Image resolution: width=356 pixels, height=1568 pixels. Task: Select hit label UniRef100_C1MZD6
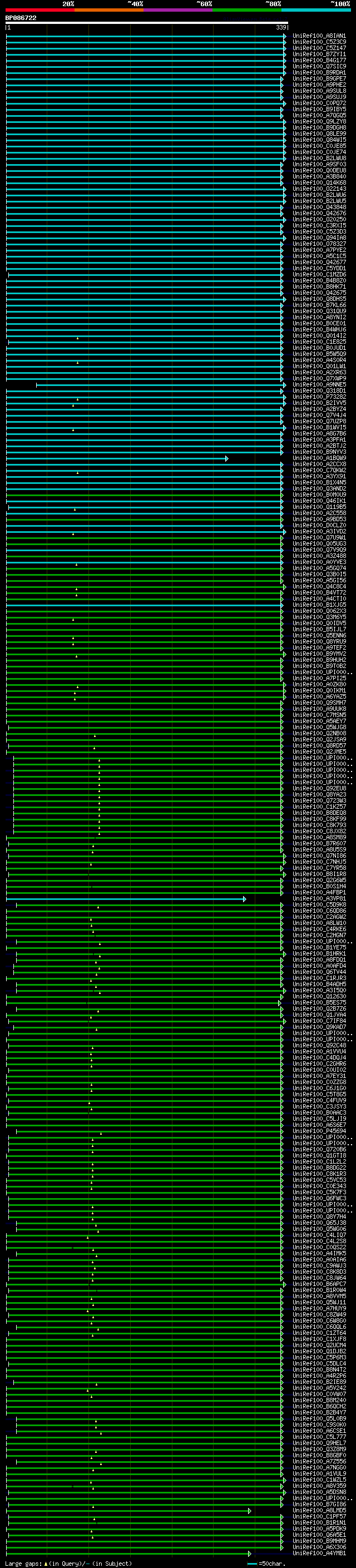click(x=319, y=275)
